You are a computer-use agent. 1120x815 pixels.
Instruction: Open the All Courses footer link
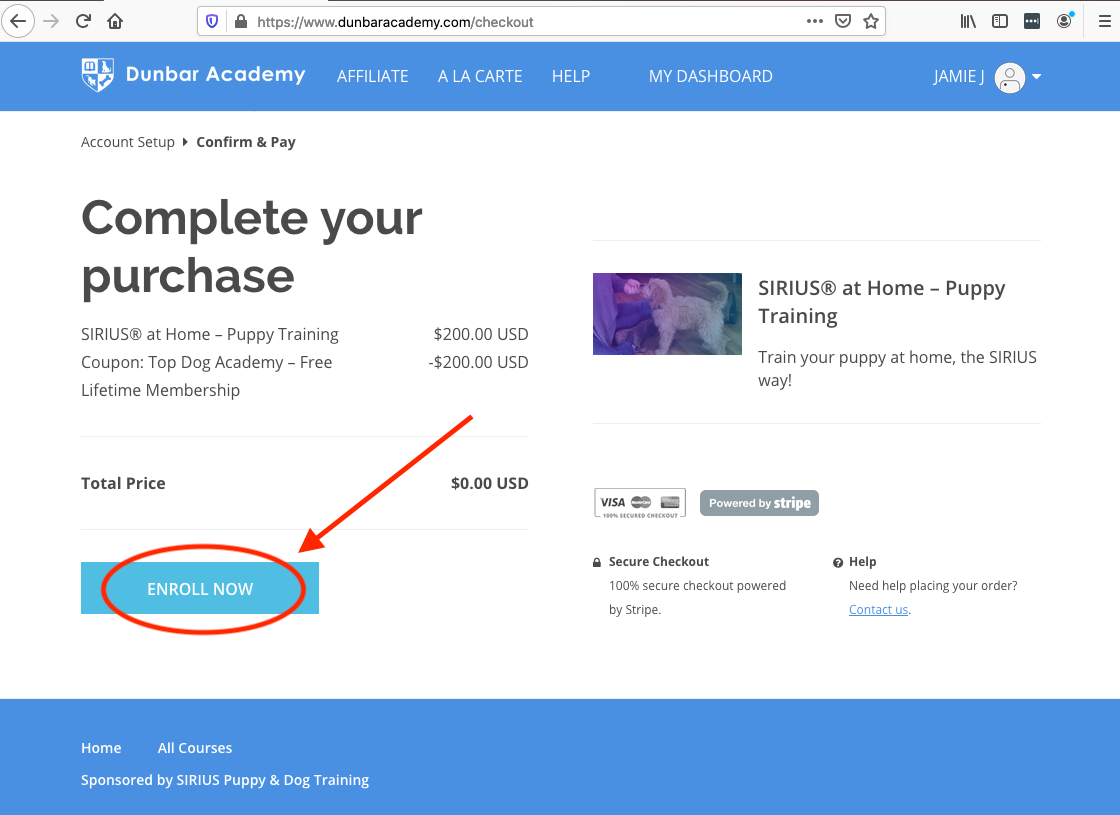[x=195, y=748]
